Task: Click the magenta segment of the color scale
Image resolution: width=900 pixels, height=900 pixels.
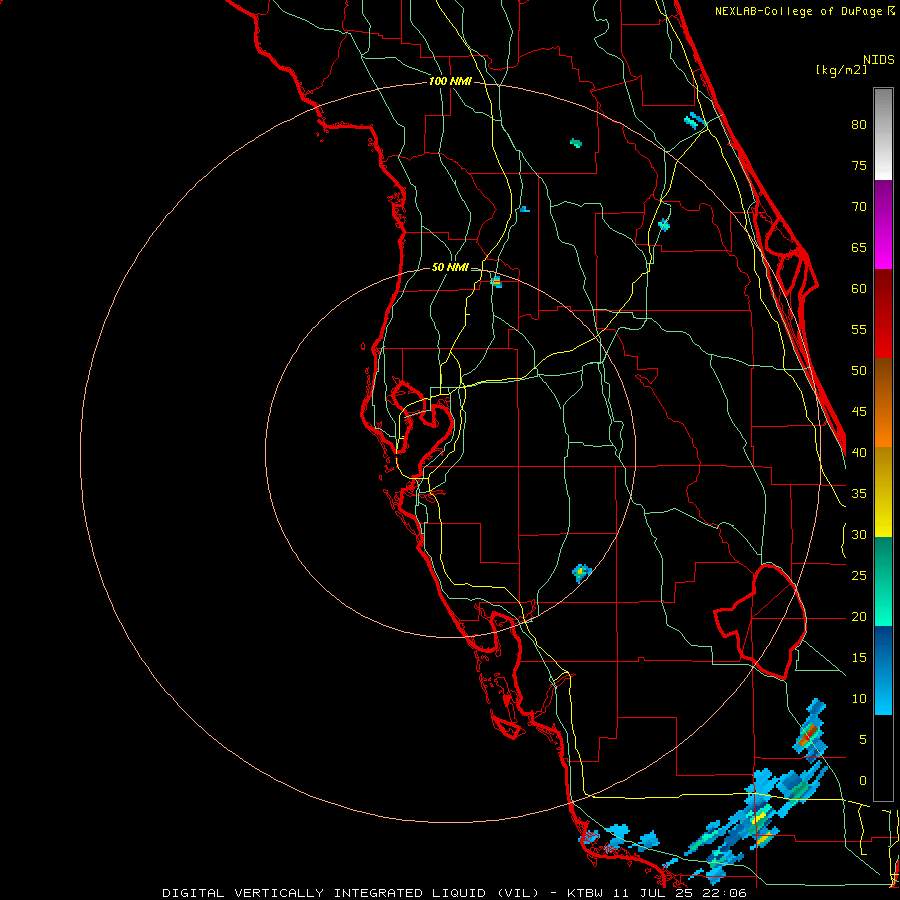Action: click(x=883, y=224)
